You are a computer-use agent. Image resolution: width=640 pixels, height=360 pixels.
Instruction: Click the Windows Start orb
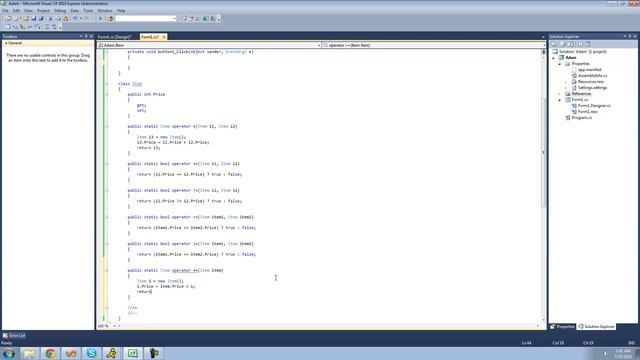pyautogui.click(x=9, y=353)
